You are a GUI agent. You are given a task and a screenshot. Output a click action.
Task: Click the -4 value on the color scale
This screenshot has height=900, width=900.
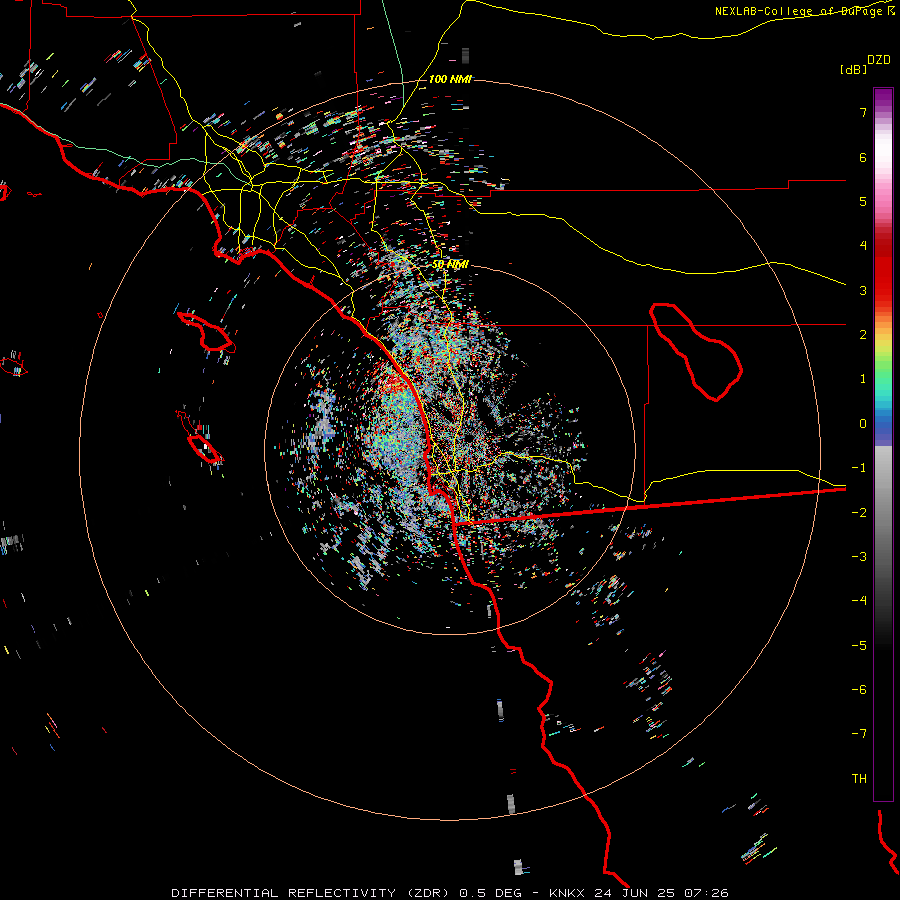click(x=859, y=600)
